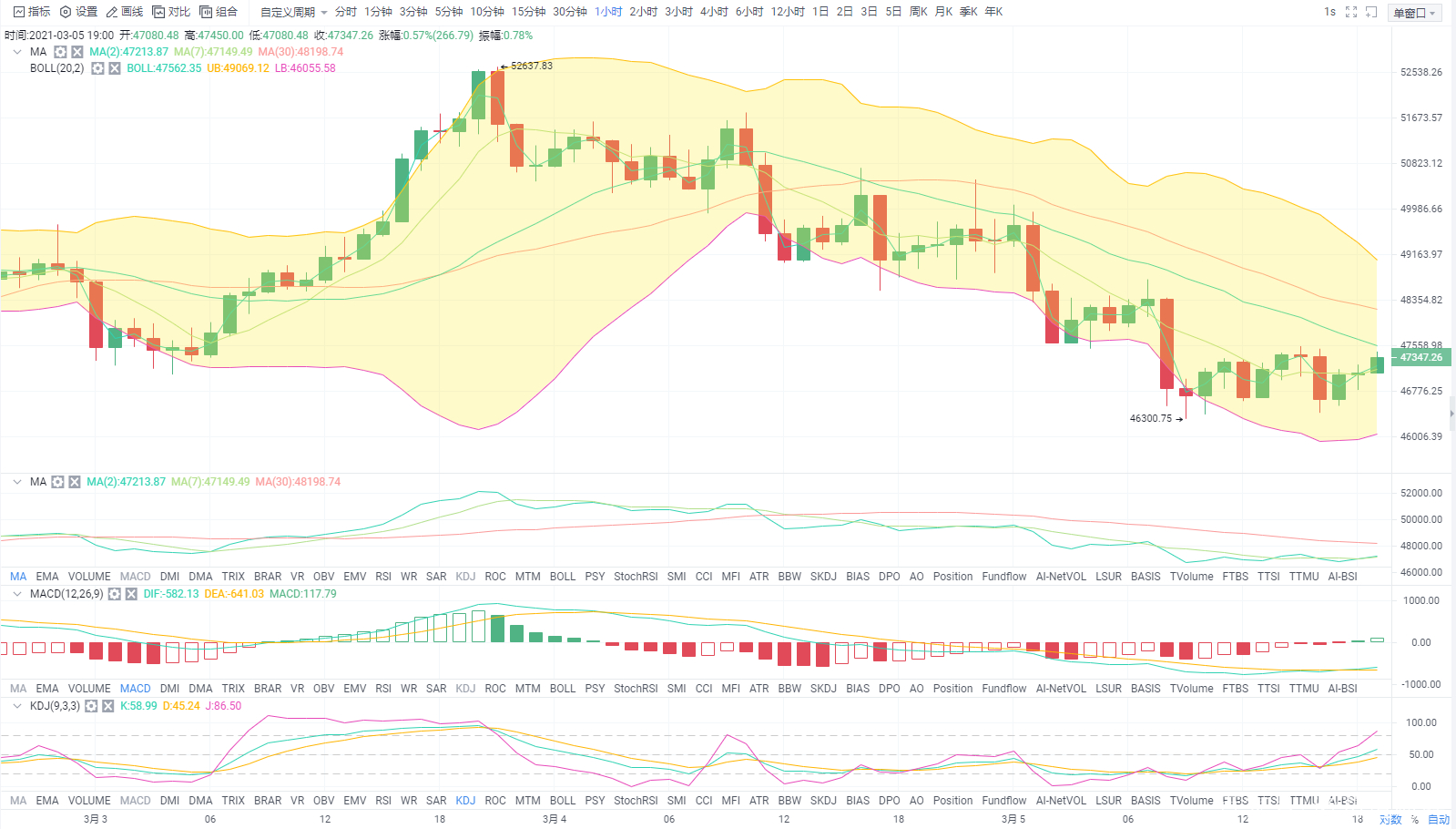Click DIF:-582.13 MACD legend value
Image resolution: width=1456 pixels, height=829 pixels.
point(171,594)
